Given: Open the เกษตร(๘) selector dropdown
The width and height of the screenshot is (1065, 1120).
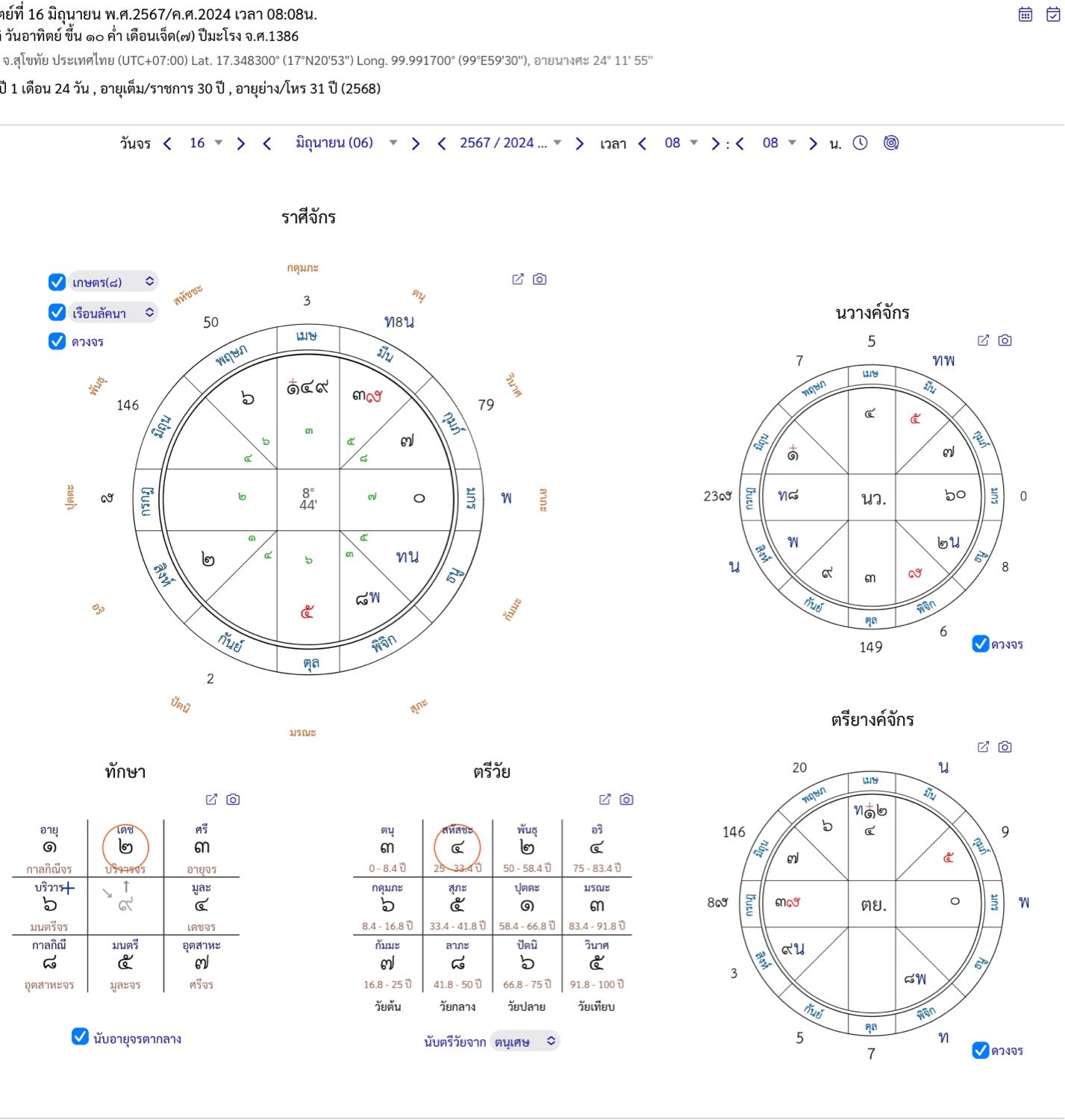Looking at the screenshot, I should 113,281.
